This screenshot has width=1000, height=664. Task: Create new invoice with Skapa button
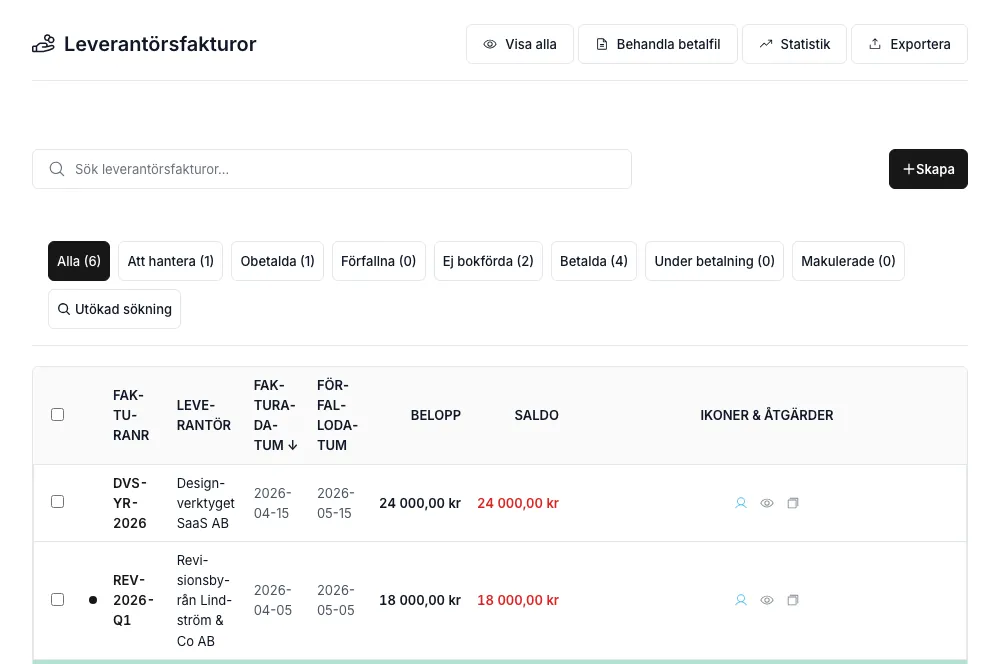929,169
